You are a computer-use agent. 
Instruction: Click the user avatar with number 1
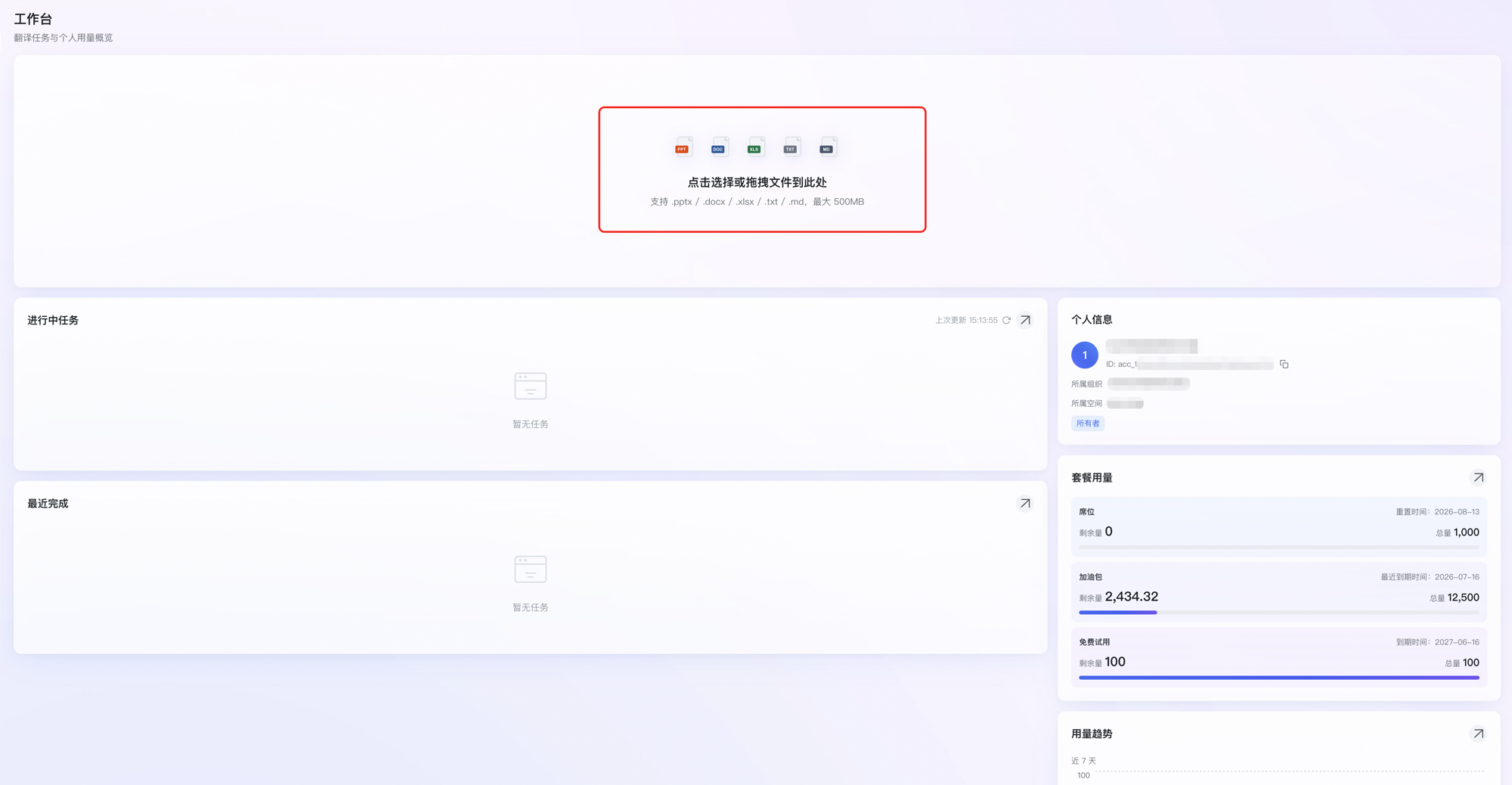tap(1084, 355)
